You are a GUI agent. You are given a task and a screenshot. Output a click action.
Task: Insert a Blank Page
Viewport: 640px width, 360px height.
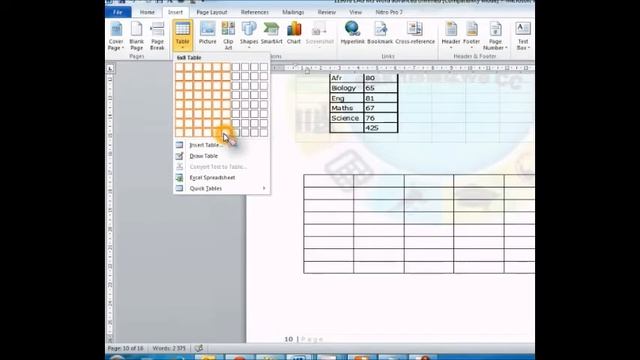[x=136, y=36]
